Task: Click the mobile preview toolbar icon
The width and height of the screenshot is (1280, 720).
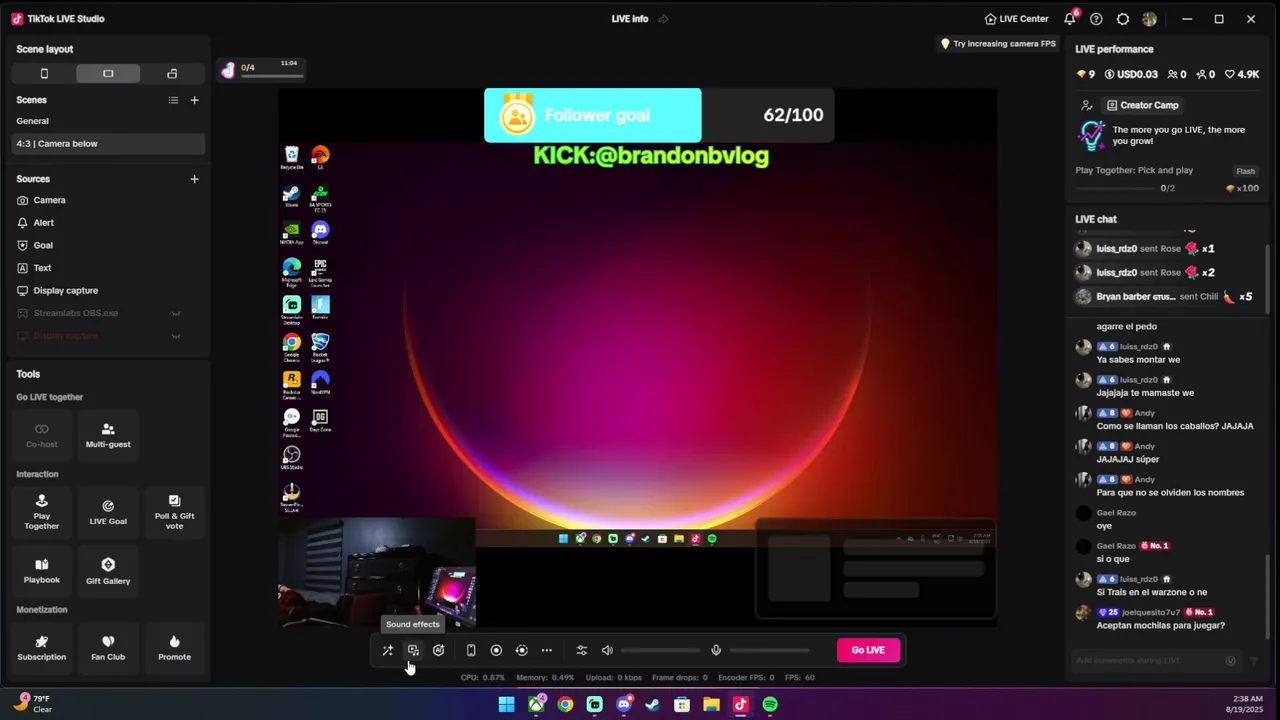Action: click(471, 650)
